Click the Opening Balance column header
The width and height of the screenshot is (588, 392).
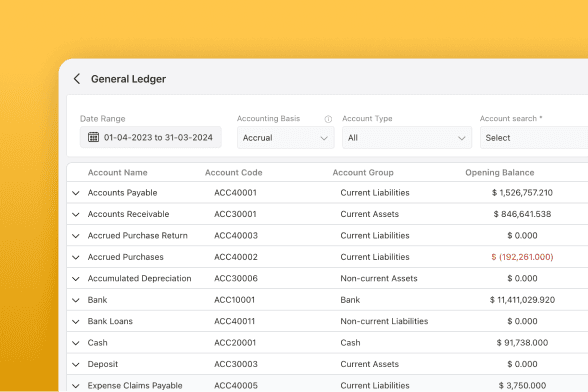(x=500, y=173)
